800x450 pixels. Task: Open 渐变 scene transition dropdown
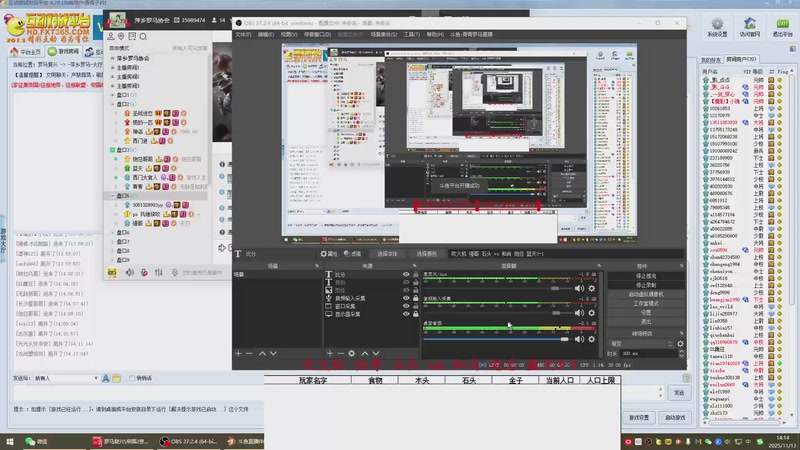click(641, 344)
